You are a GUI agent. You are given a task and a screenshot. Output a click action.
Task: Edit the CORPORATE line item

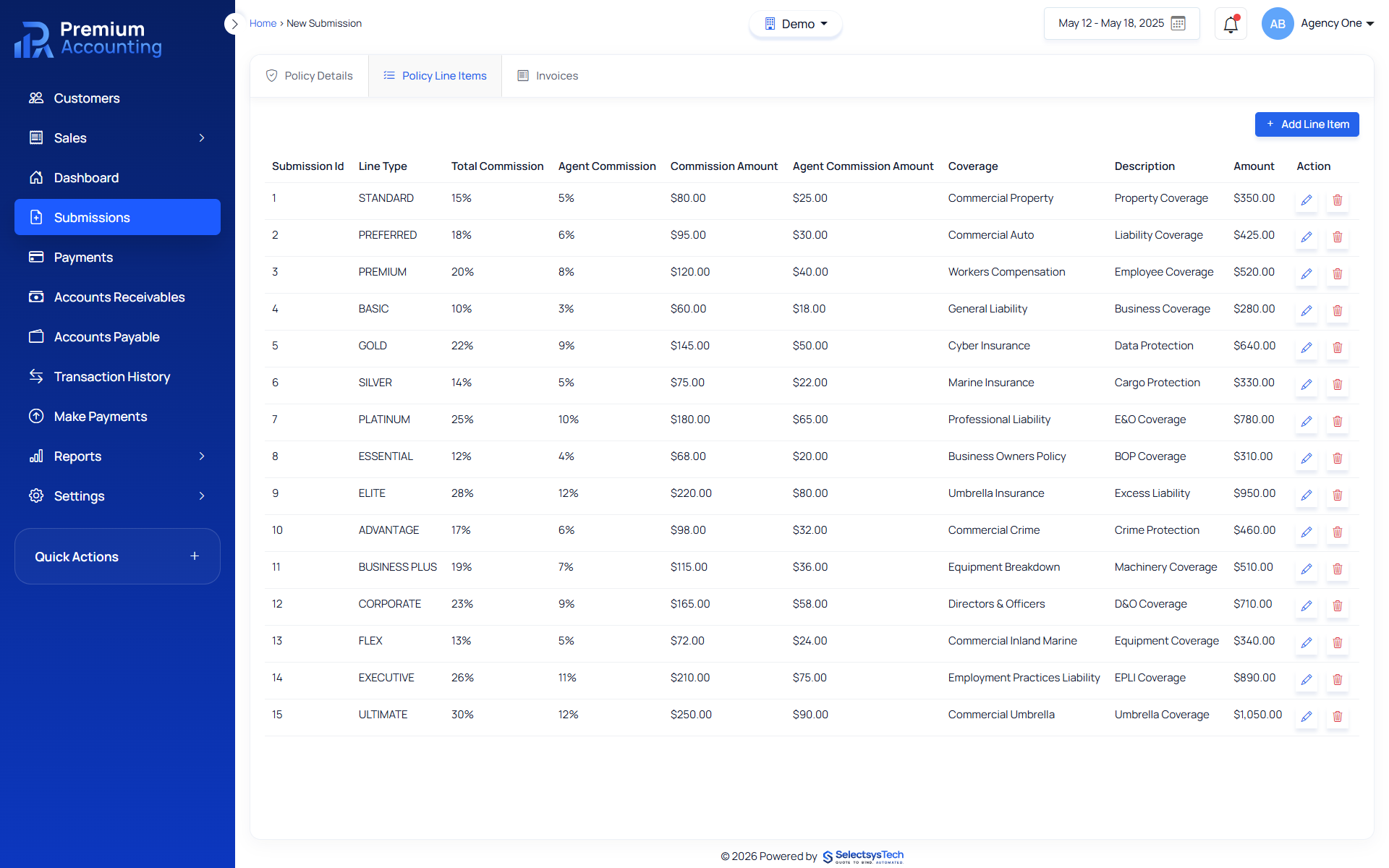pos(1307,606)
